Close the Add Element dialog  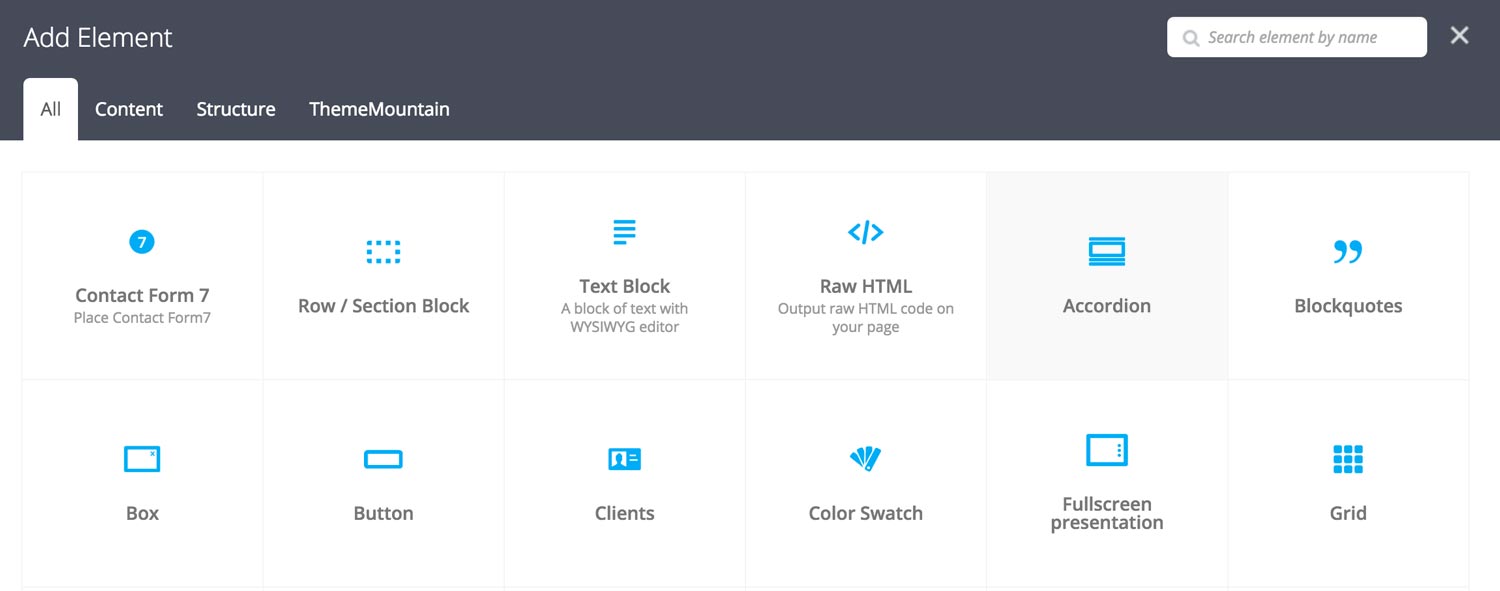1460,36
